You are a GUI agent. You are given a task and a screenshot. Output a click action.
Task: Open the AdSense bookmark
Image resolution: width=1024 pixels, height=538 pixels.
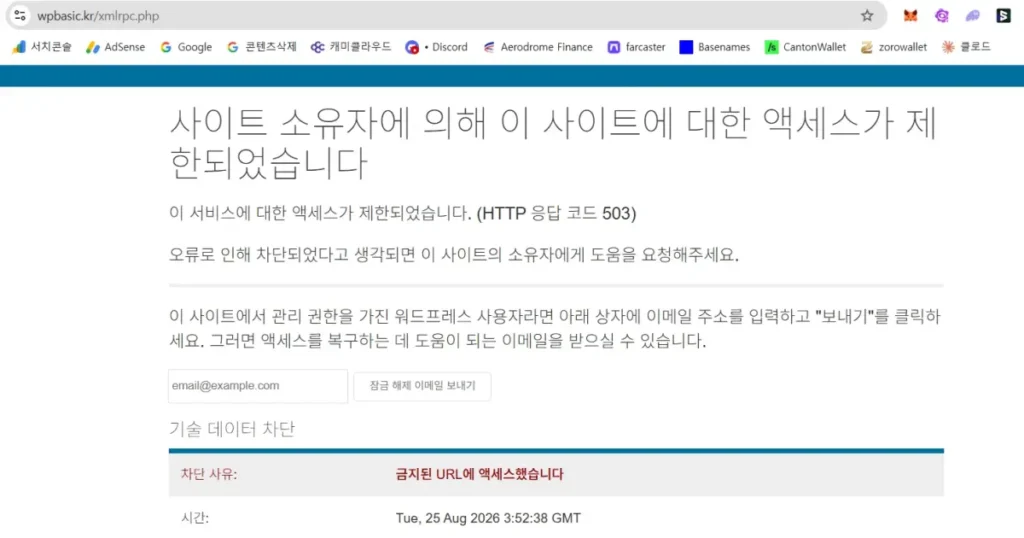tap(116, 47)
